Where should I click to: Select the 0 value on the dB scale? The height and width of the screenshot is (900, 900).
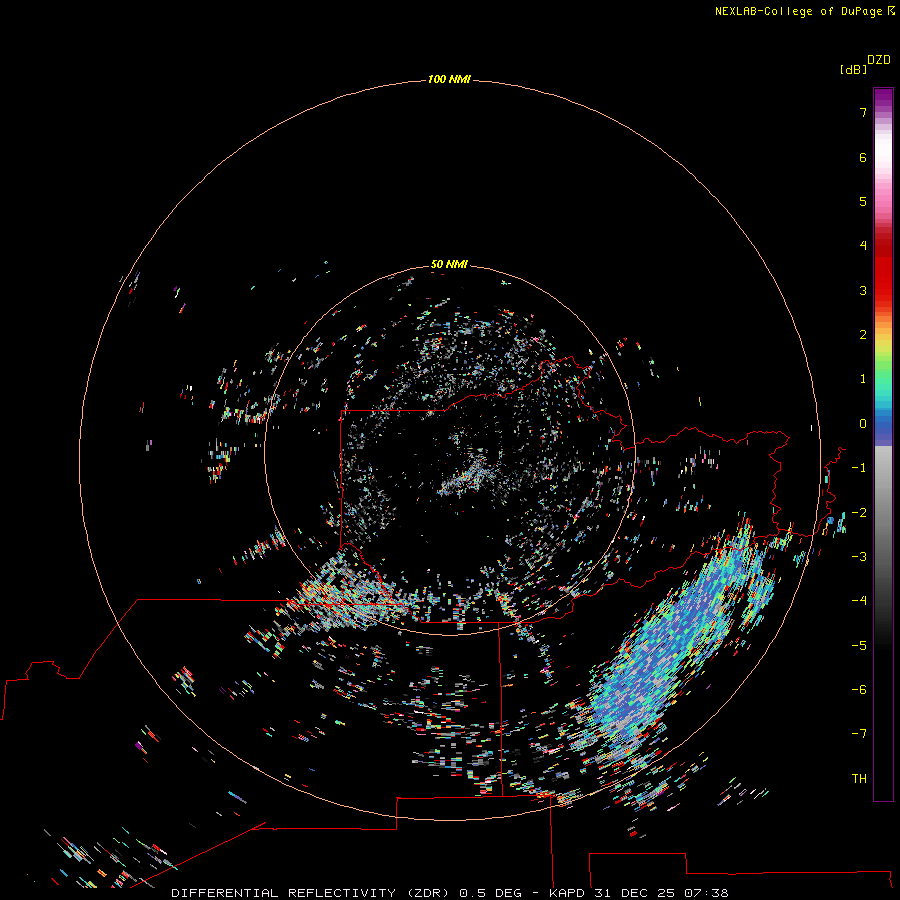tap(863, 424)
